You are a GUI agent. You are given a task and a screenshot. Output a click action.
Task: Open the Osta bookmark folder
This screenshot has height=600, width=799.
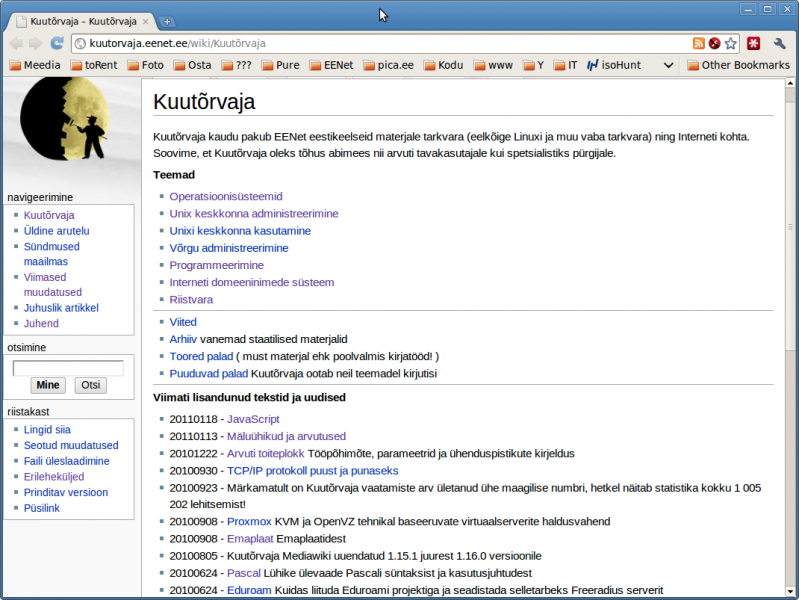click(x=193, y=65)
